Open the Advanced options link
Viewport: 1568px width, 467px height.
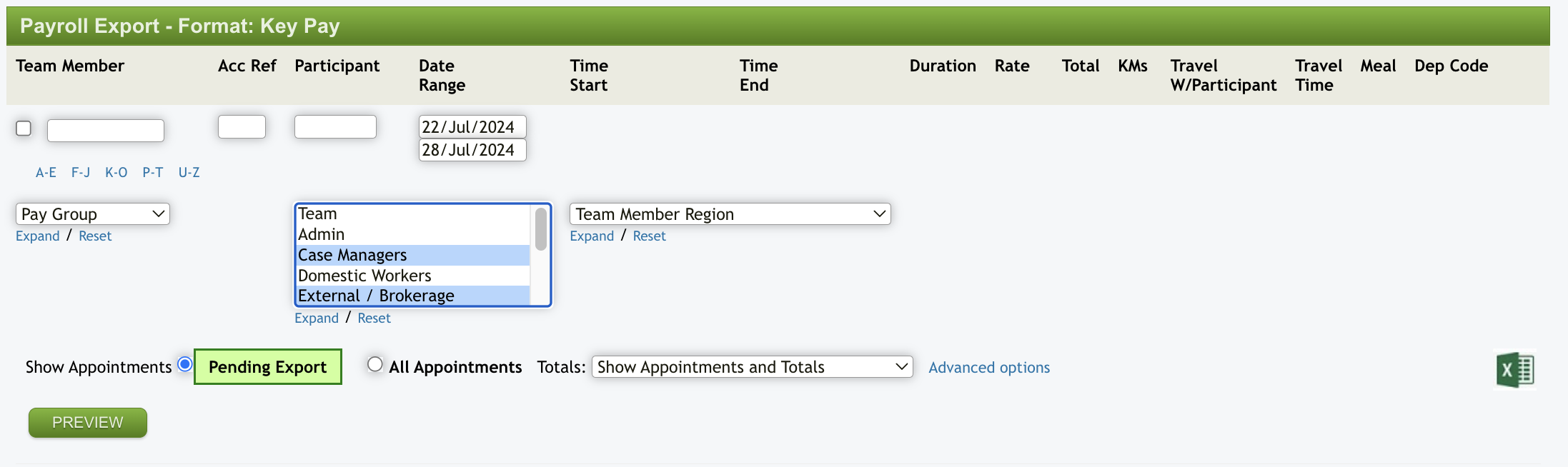click(x=989, y=368)
